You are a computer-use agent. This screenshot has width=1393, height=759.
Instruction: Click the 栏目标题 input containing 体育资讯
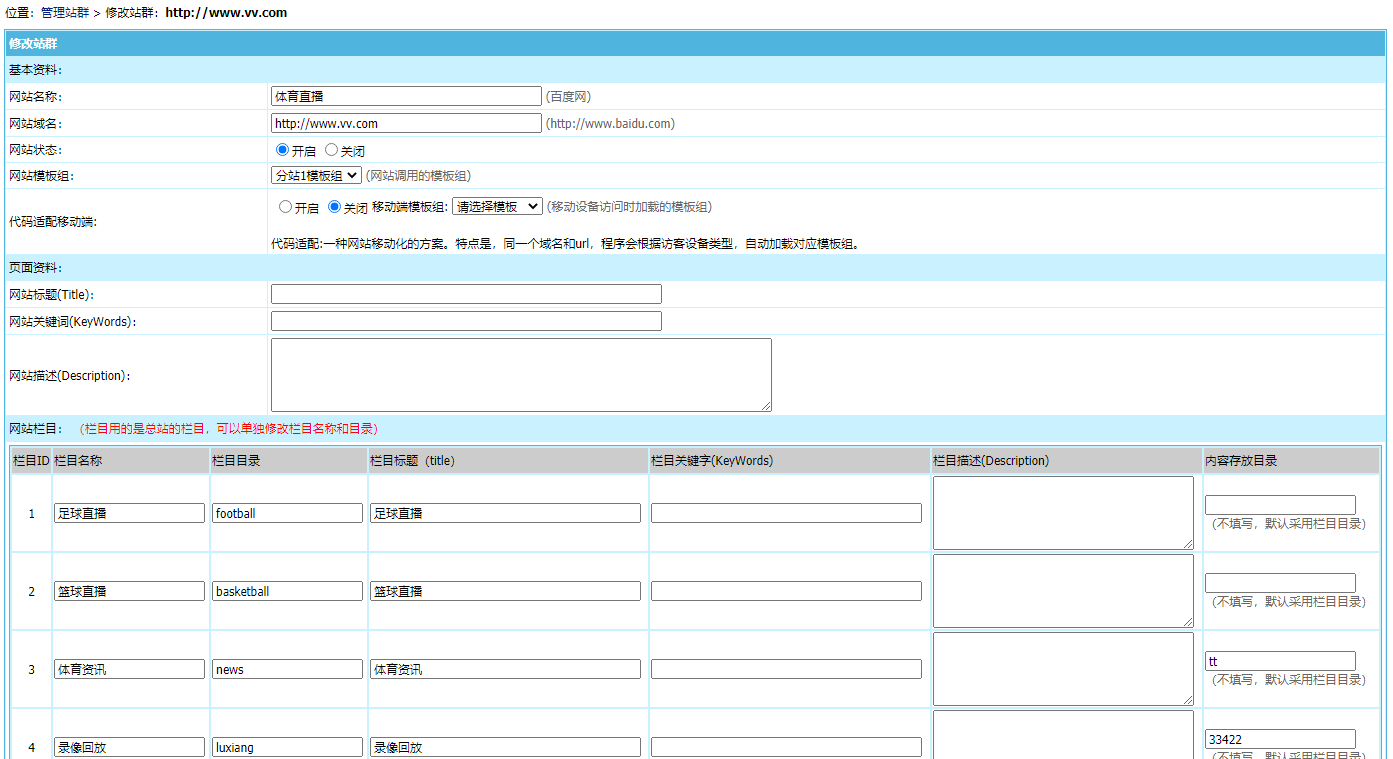[505, 668]
